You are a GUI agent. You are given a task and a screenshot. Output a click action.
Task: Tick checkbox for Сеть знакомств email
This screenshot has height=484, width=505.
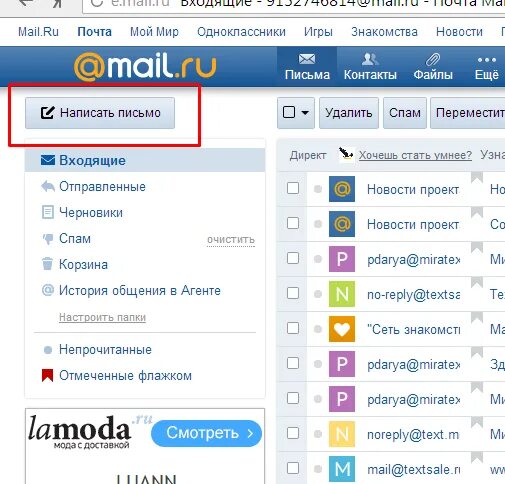pos(293,328)
